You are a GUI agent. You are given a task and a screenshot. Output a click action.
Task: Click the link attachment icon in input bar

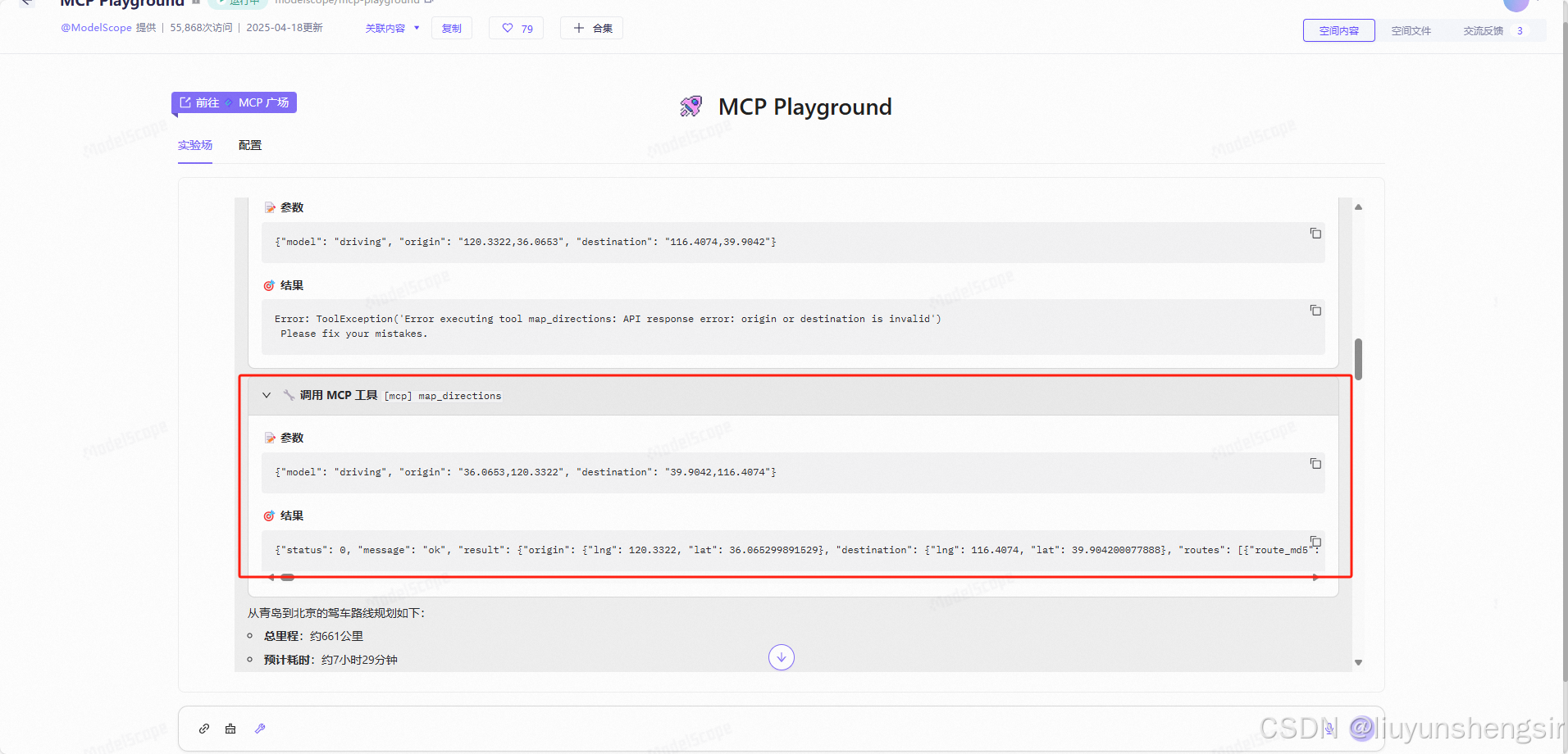204,729
